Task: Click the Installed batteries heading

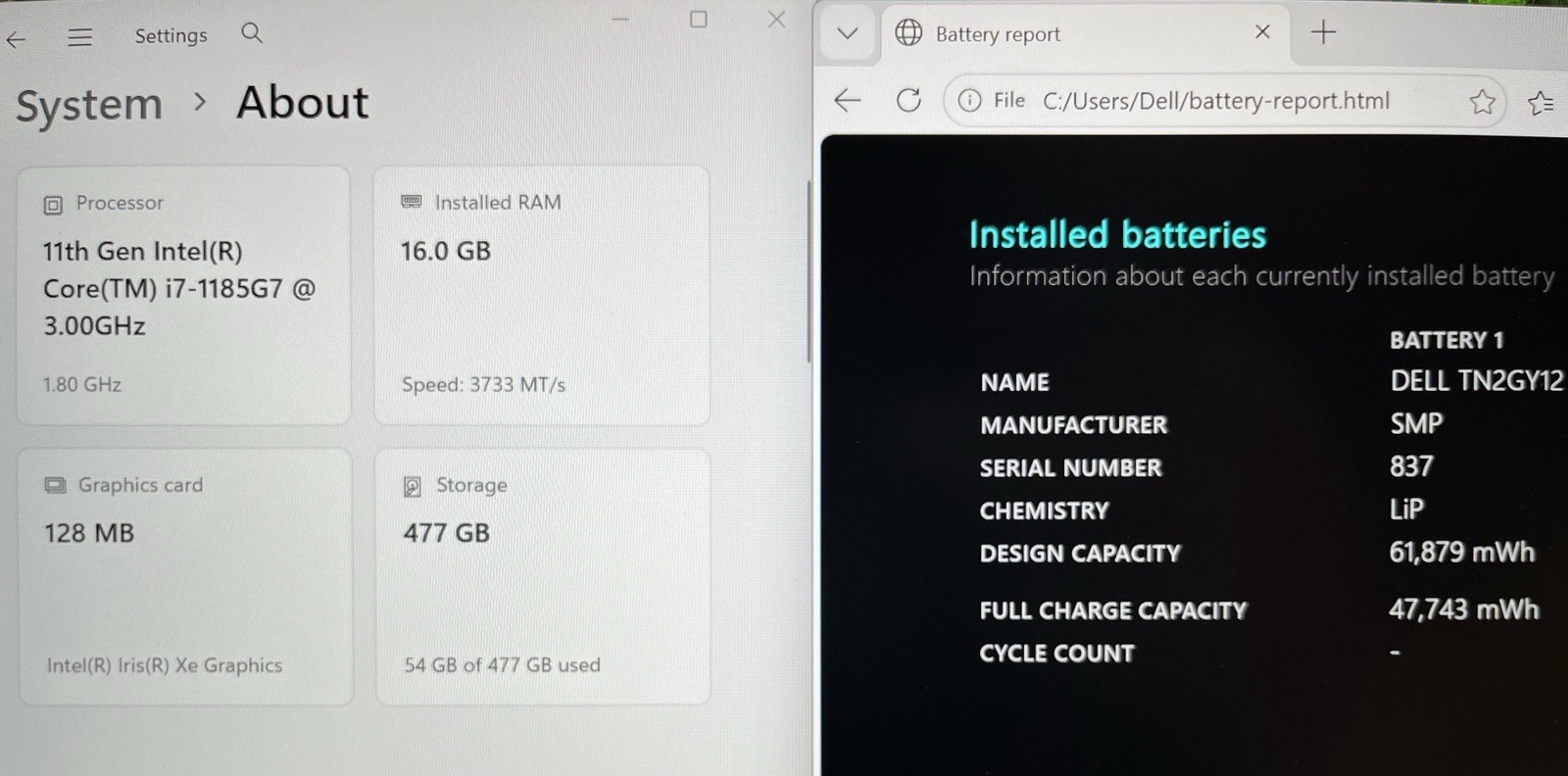Action: pyautogui.click(x=1117, y=235)
